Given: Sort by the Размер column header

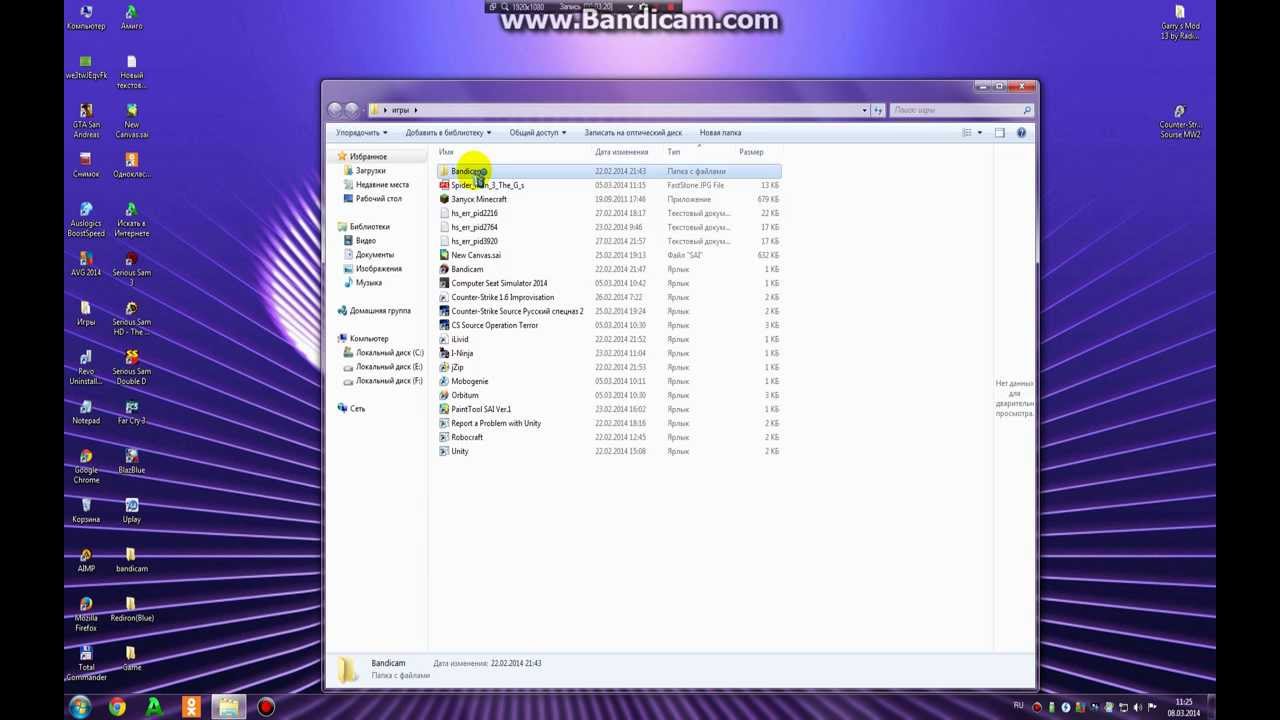Looking at the screenshot, I should (x=751, y=152).
